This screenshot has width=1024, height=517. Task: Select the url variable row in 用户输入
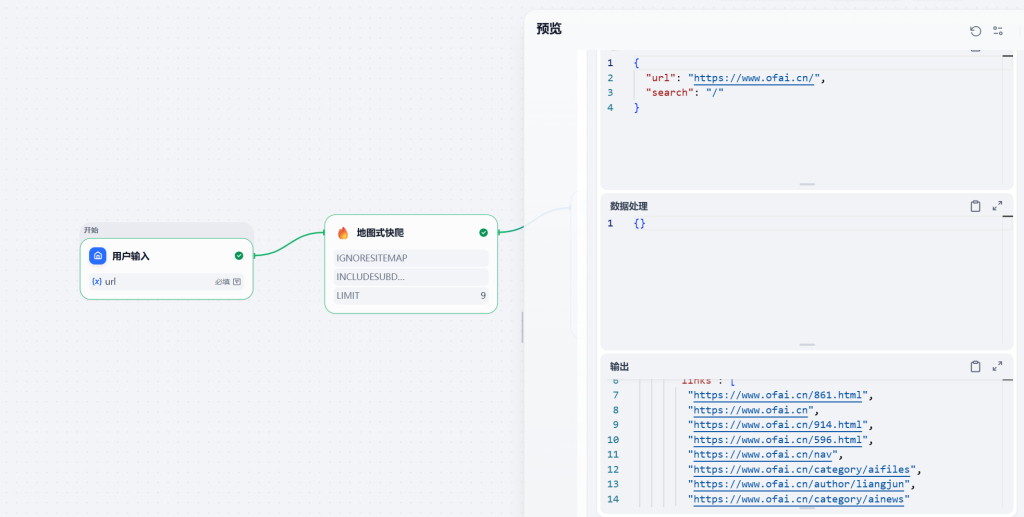[166, 282]
